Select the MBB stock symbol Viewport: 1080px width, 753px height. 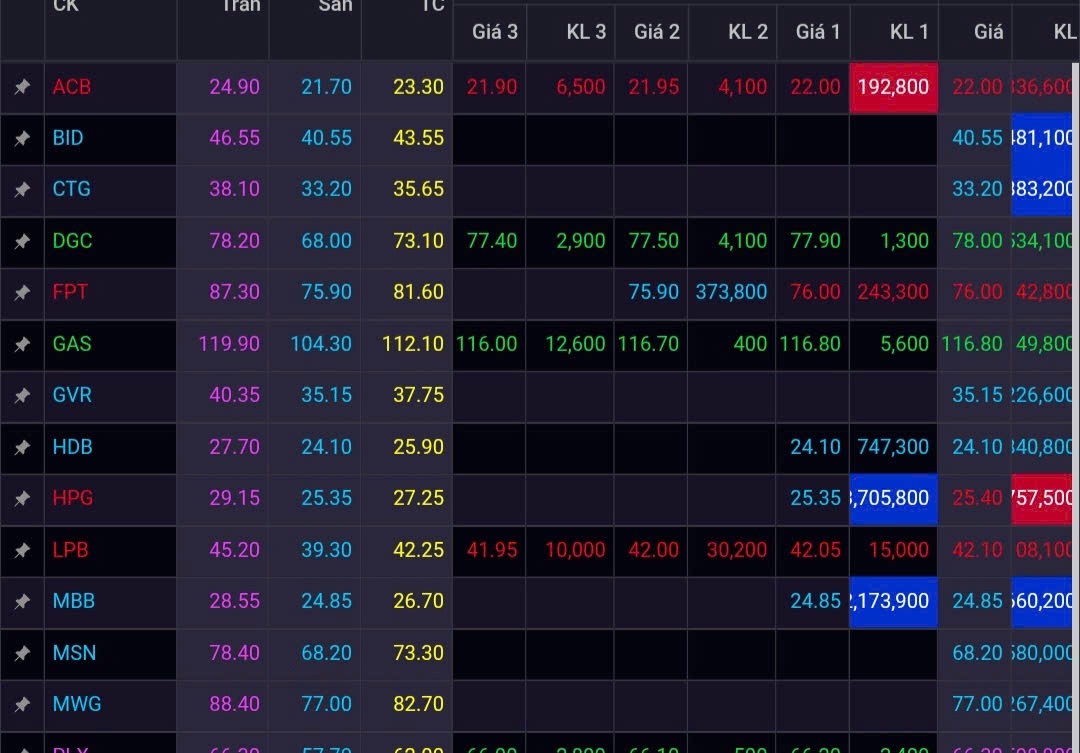click(74, 601)
